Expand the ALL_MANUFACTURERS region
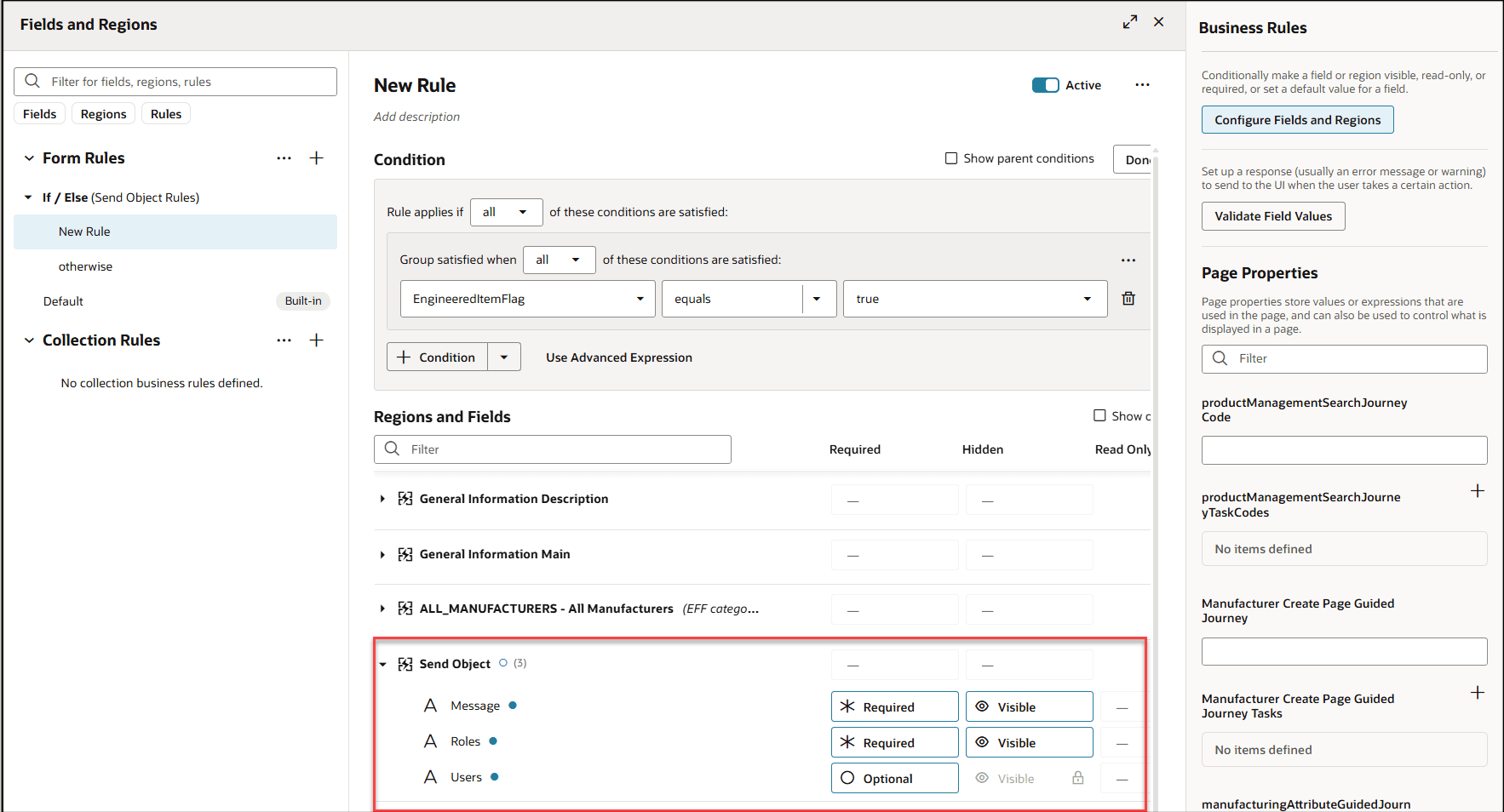Screen dimensions: 1504x812 point(382,609)
